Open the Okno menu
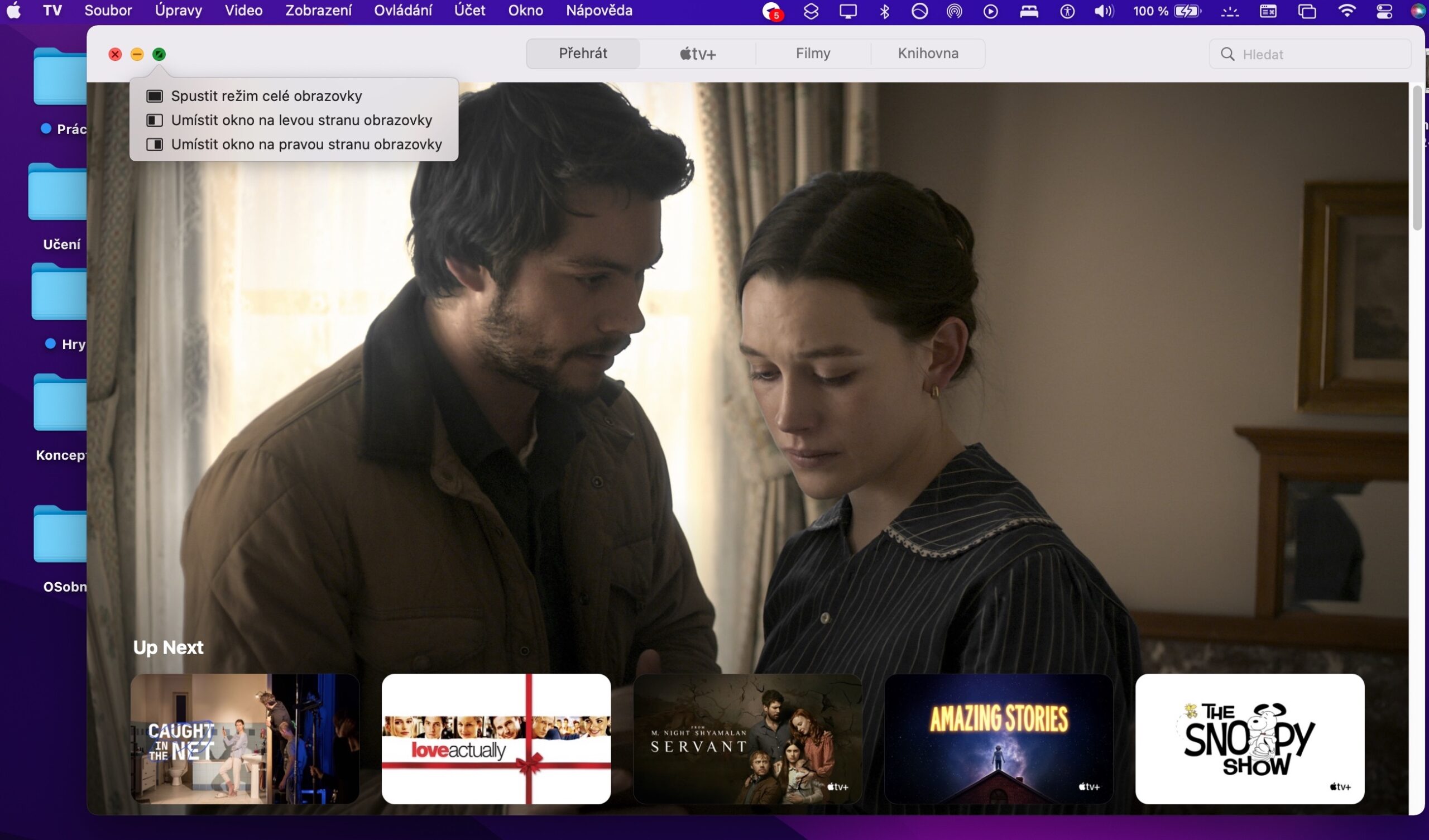Screen dimensions: 1429x840 coord(525,10)
